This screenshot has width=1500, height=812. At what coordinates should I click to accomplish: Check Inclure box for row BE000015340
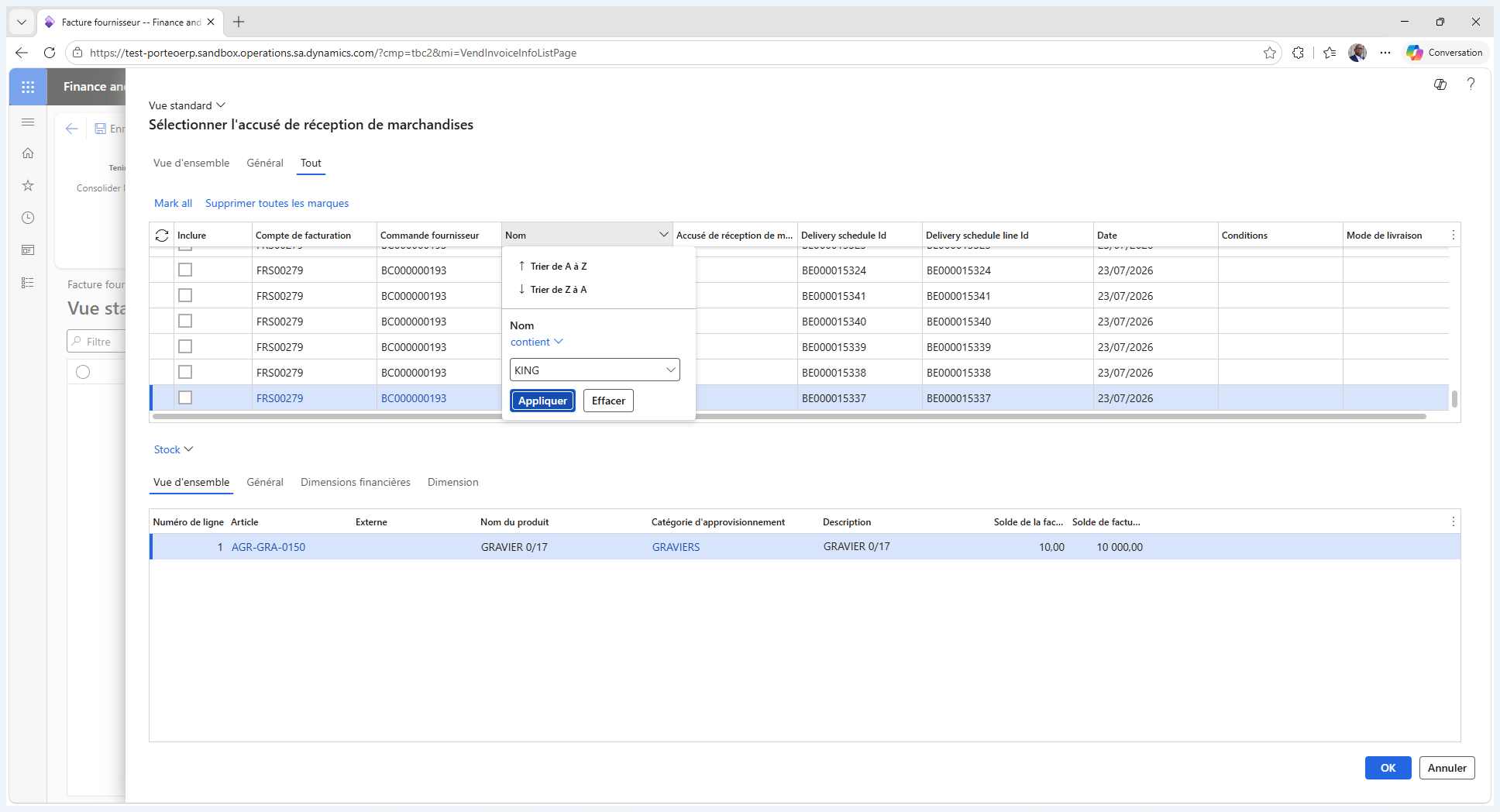tap(185, 321)
